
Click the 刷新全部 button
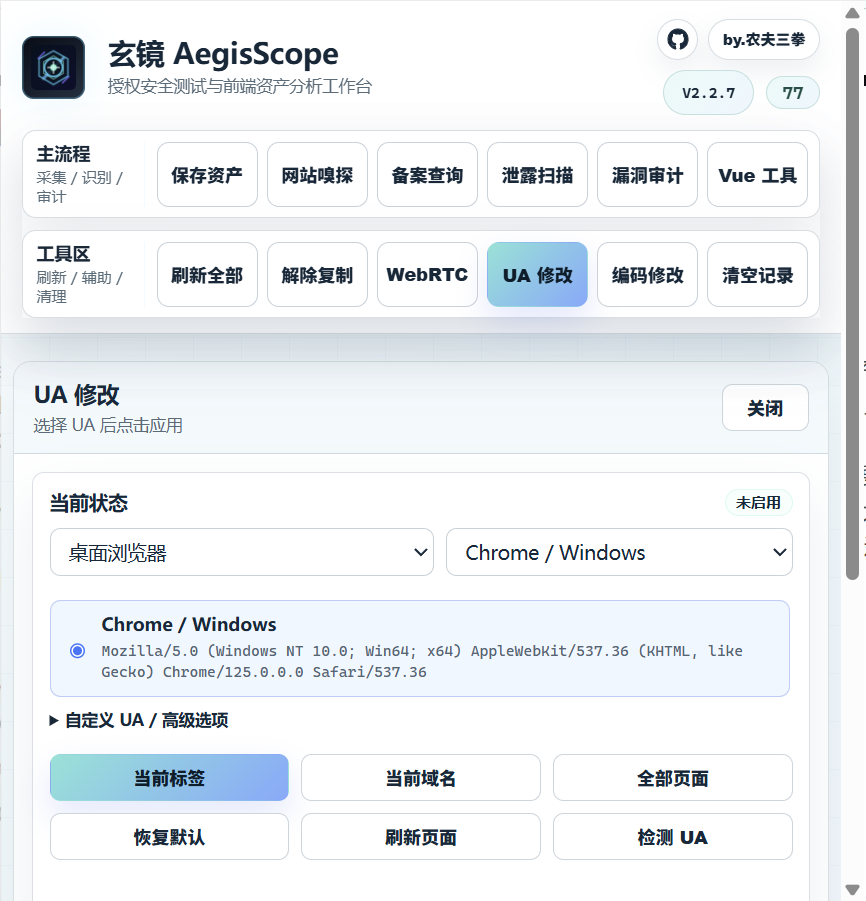(207, 275)
